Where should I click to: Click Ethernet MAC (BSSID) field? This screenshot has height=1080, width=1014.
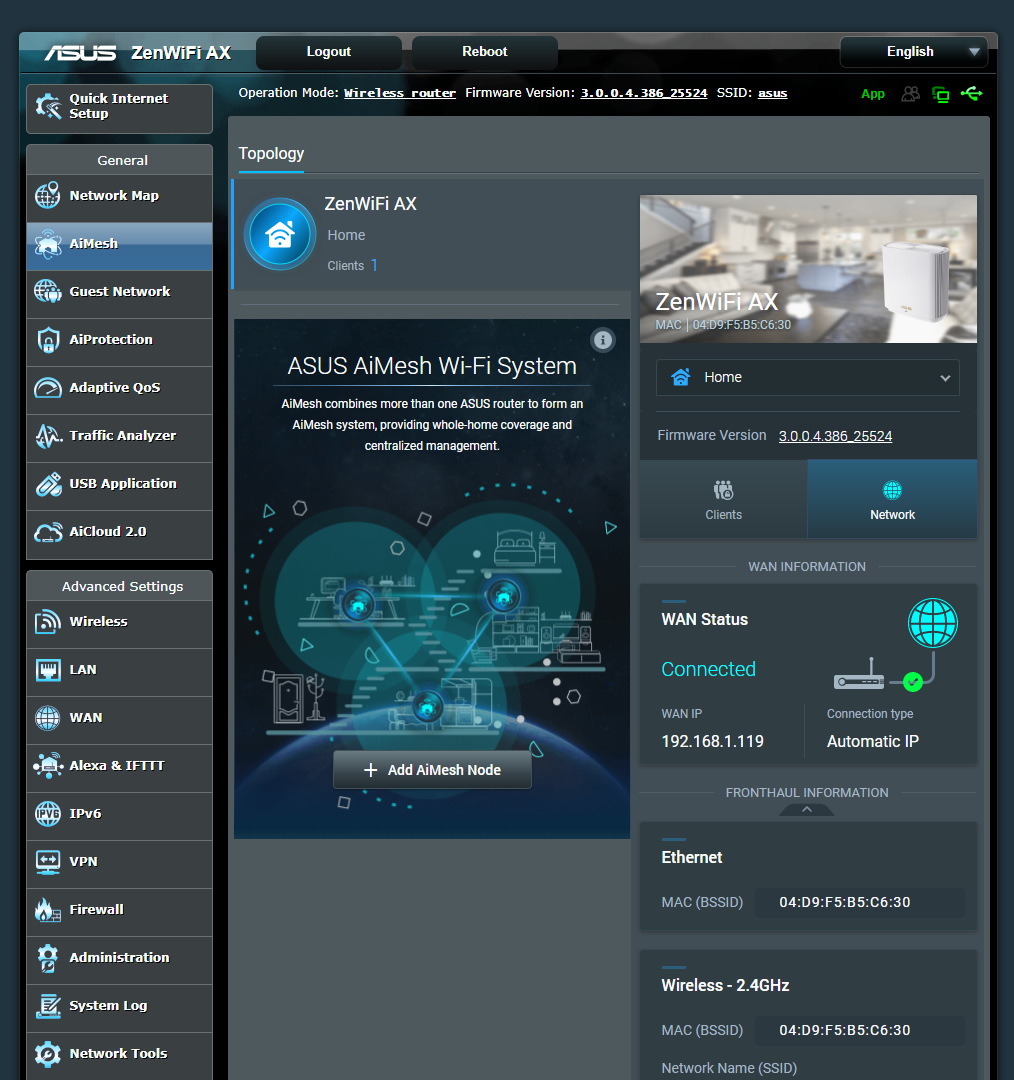pyautogui.click(x=859, y=902)
